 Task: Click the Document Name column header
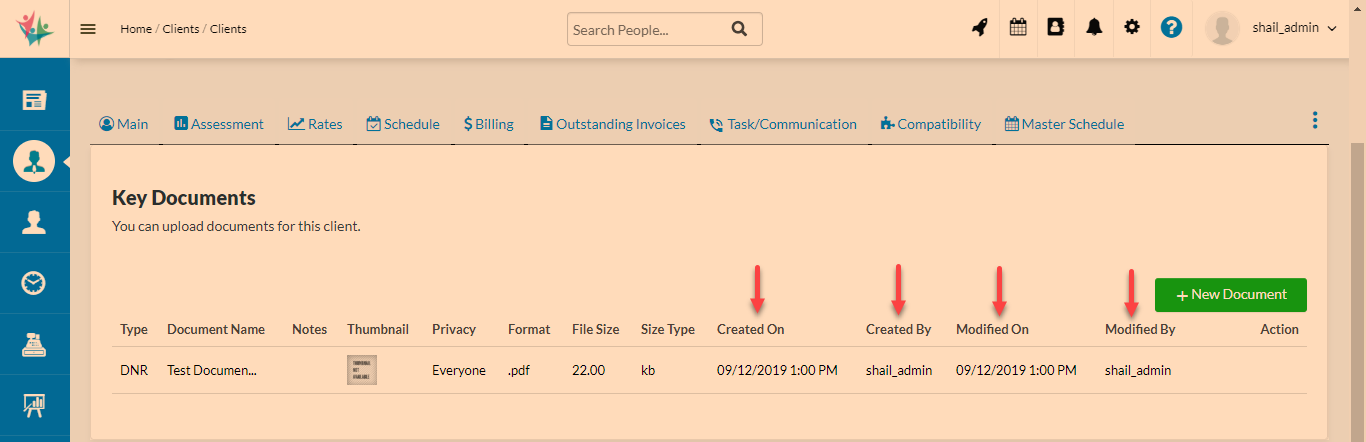point(216,329)
